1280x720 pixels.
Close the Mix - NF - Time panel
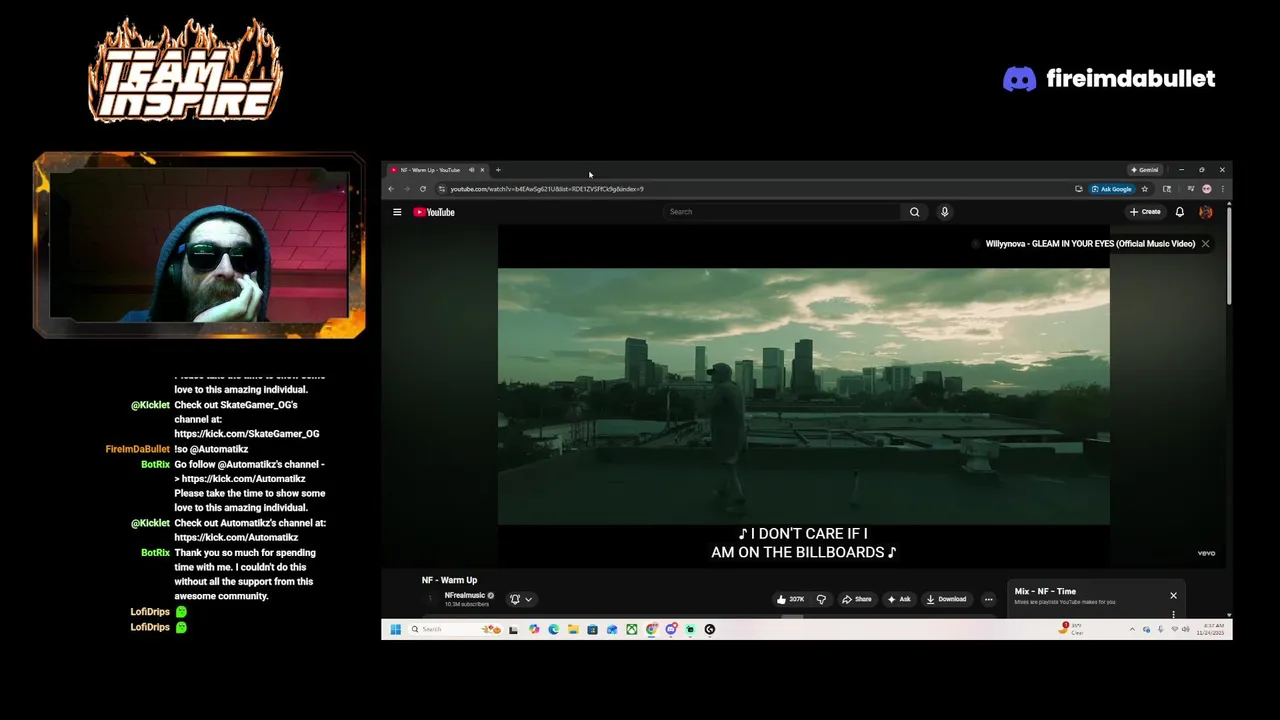[1173, 596]
